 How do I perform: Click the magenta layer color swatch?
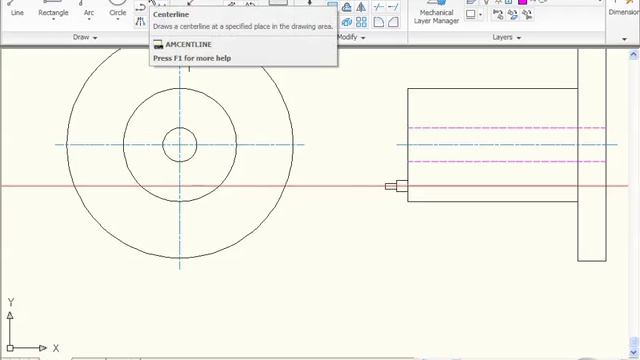[x=522, y=2]
